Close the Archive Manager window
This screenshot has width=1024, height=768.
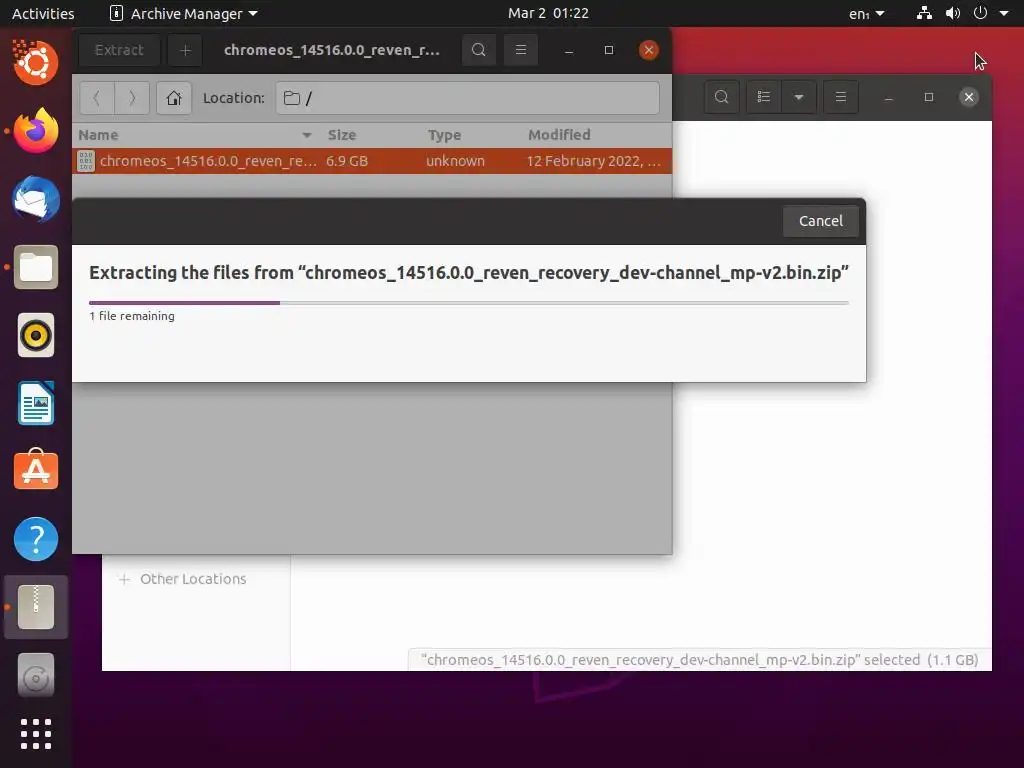tap(648, 50)
